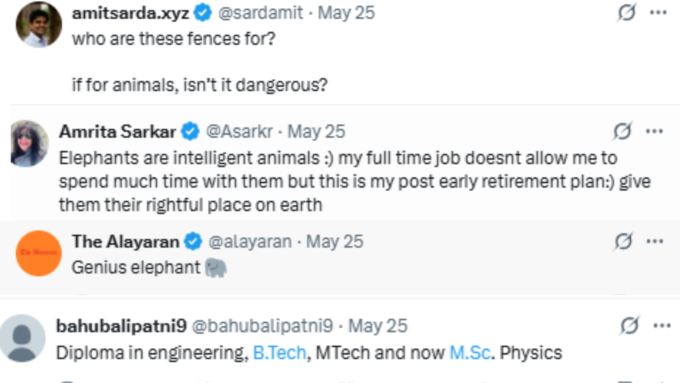
Task: Visit @sardamit handle
Action: (260, 13)
